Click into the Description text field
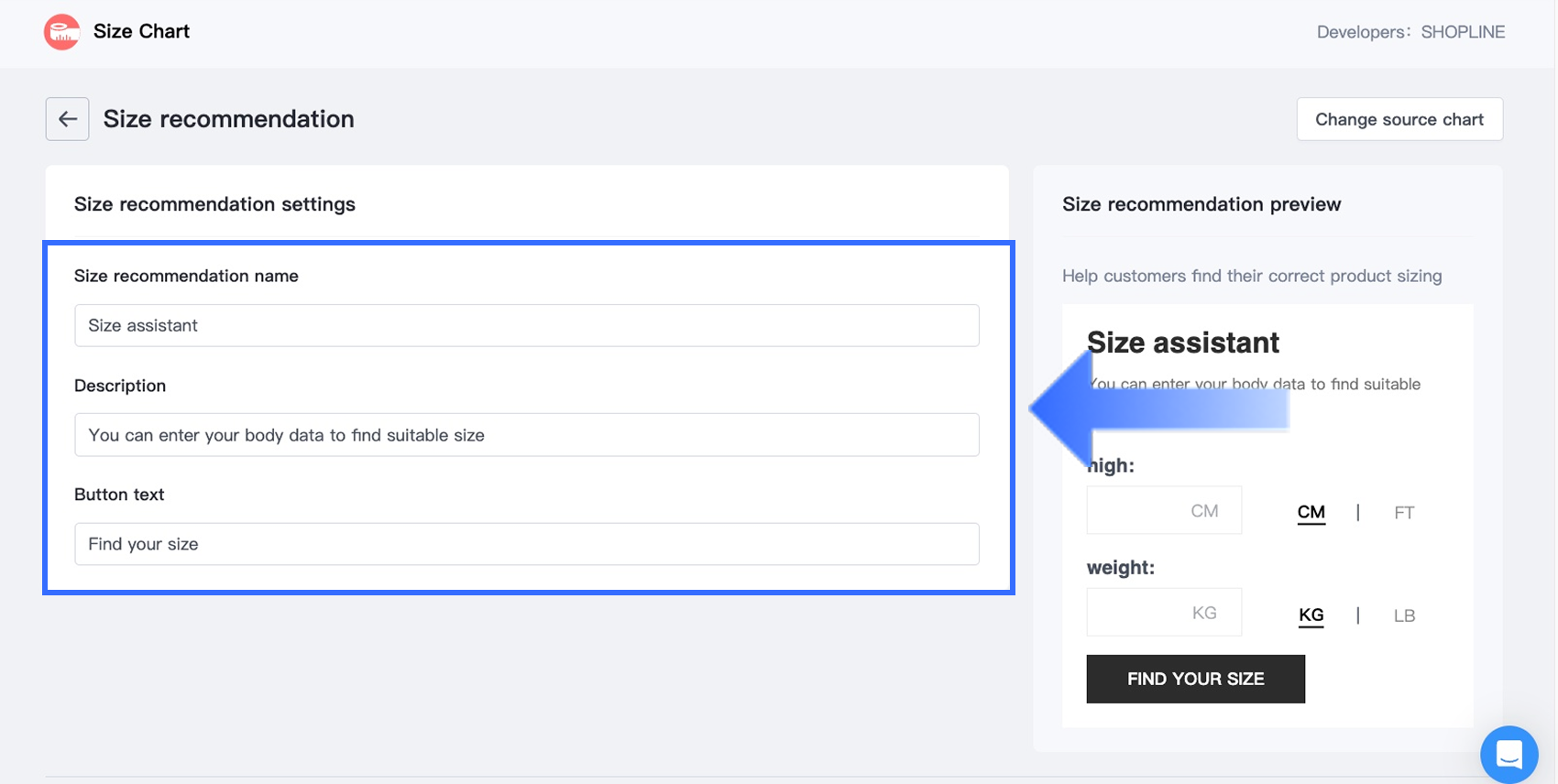 [x=526, y=435]
